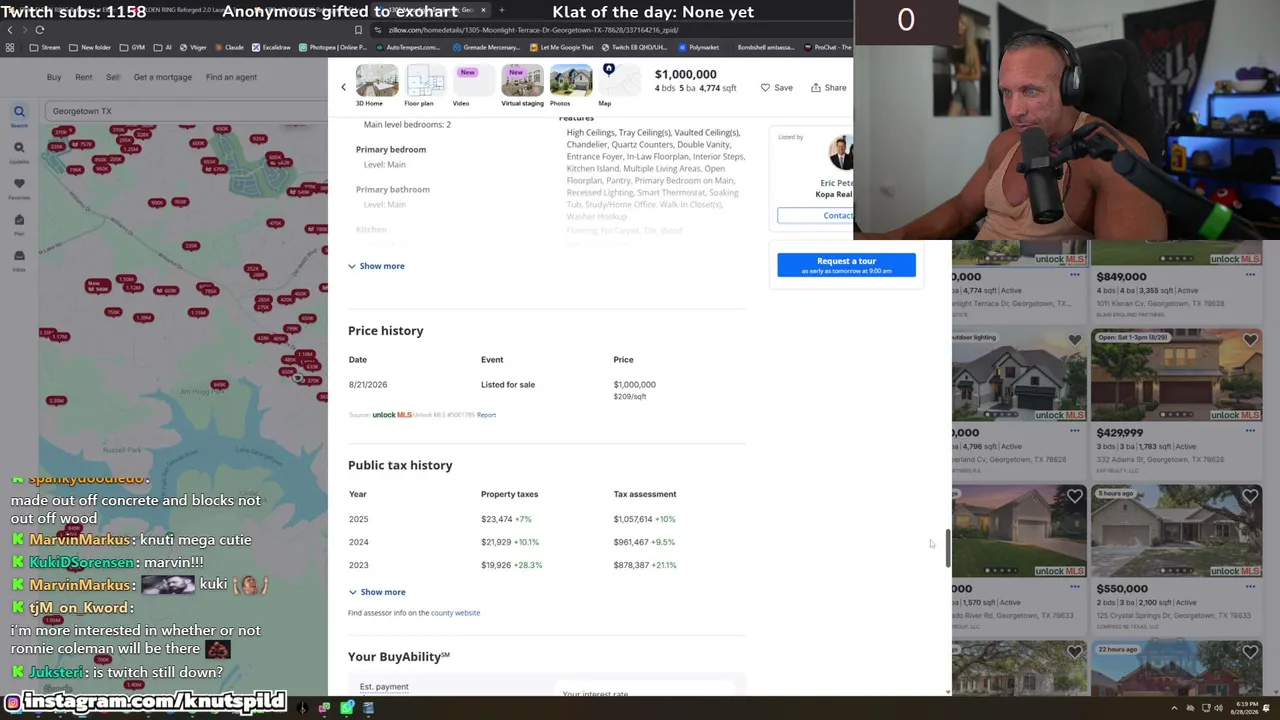Screen dimensions: 1280x720
Task: Expand interior details with Show more
Action: [x=376, y=266]
